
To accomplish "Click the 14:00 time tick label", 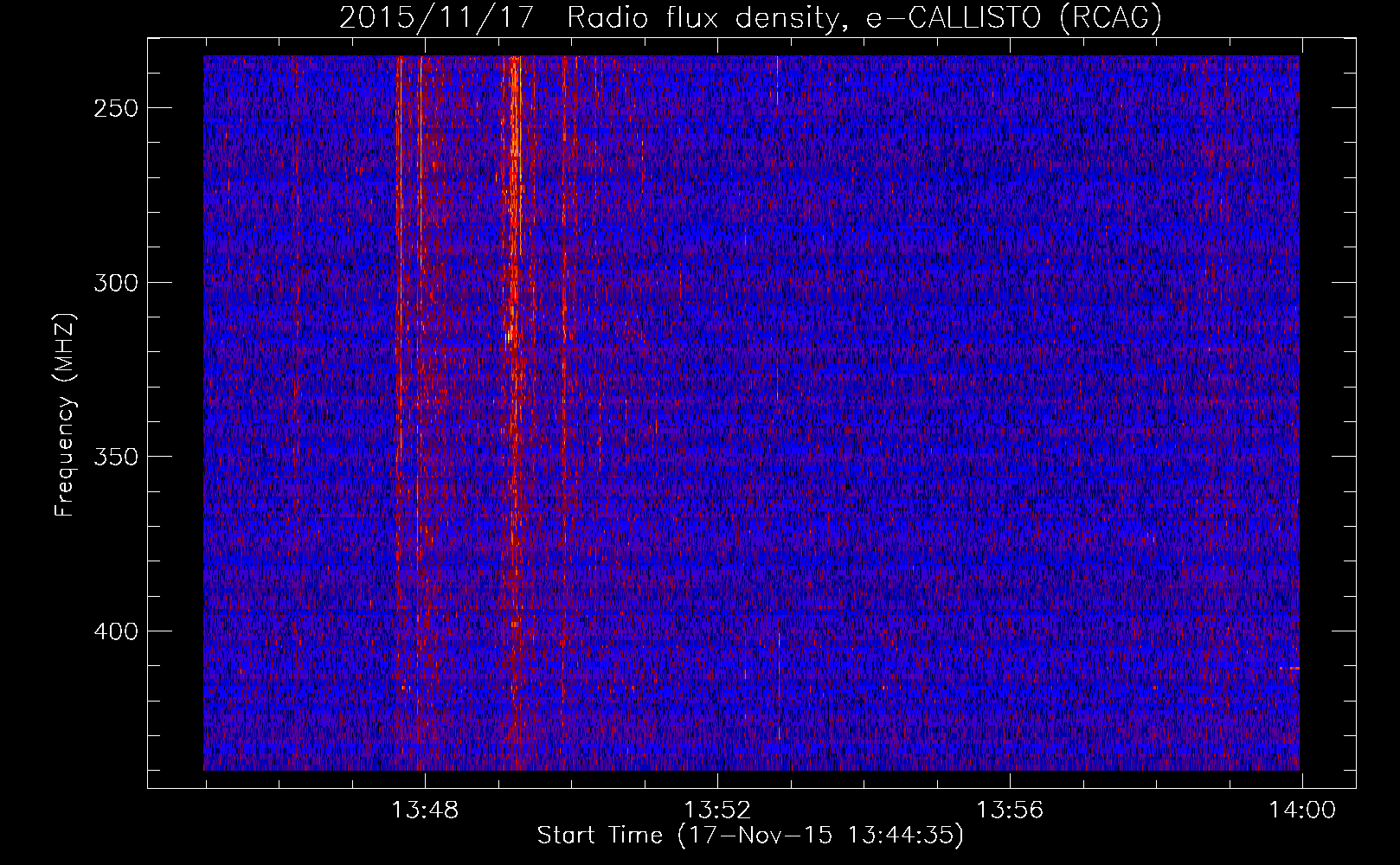I will (x=1302, y=811).
